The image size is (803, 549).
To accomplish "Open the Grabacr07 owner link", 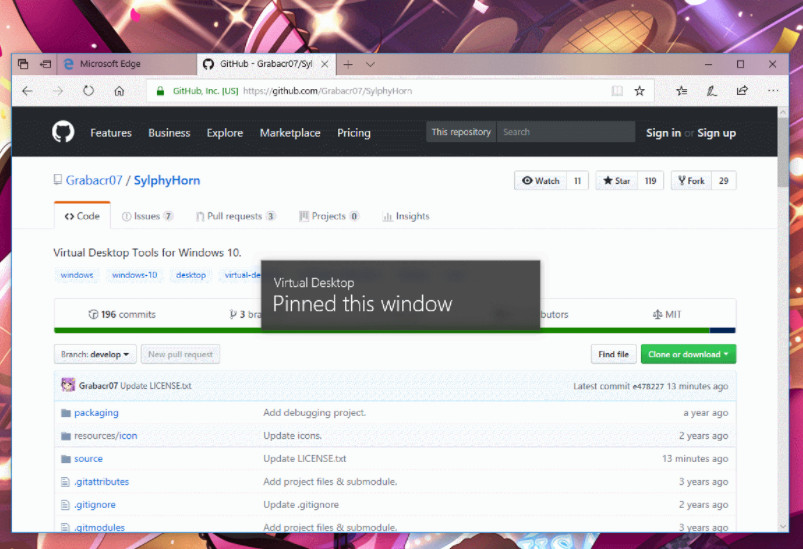I will 94,180.
